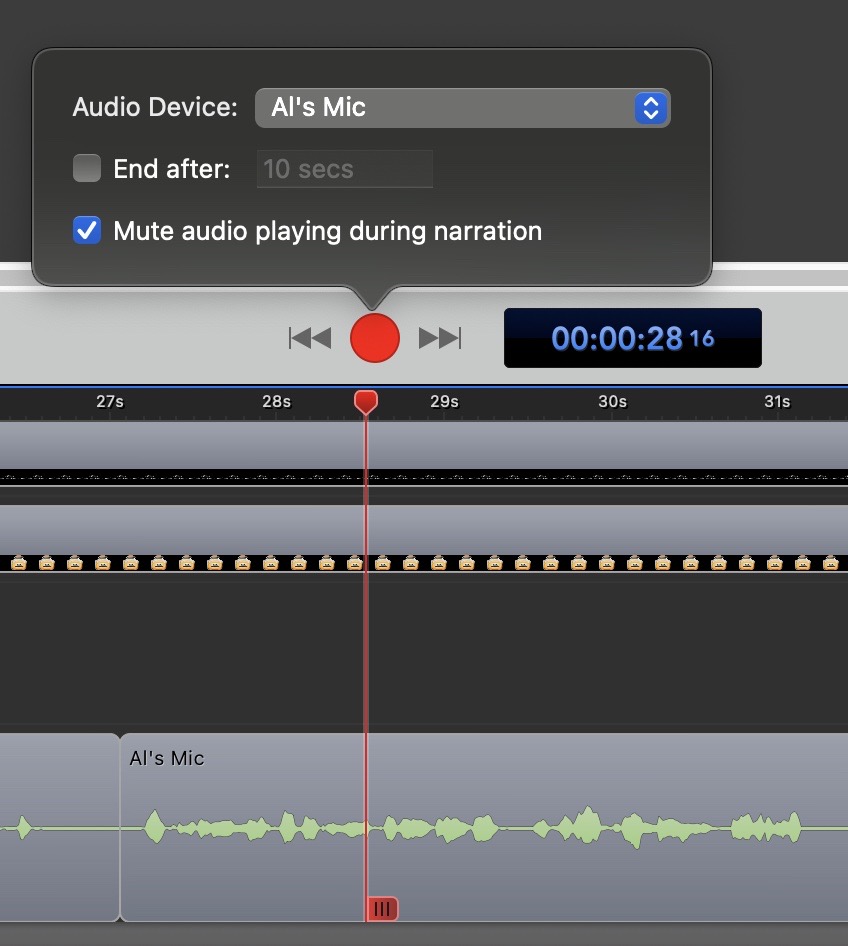848x946 pixels.
Task: Click the skip backward transport button
Action: tap(310, 338)
